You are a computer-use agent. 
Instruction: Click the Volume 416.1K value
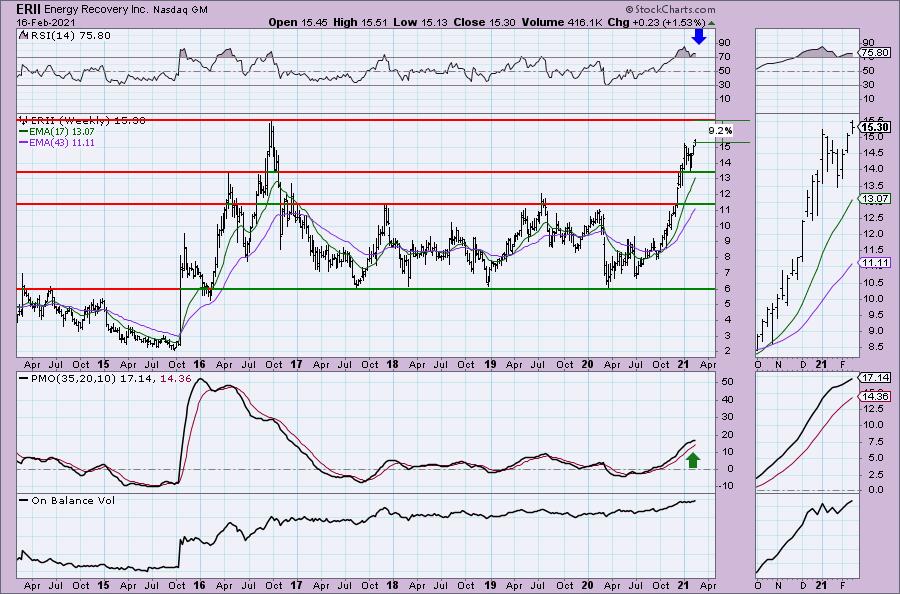click(x=562, y=22)
